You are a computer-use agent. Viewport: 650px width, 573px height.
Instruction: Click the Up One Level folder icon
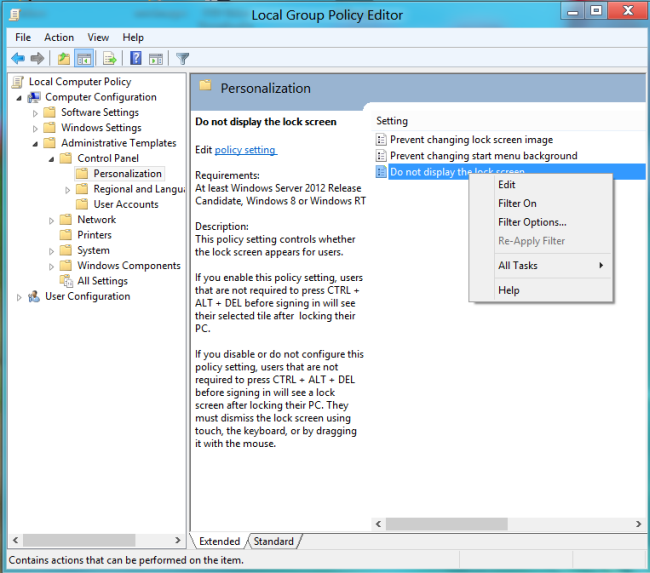click(63, 58)
